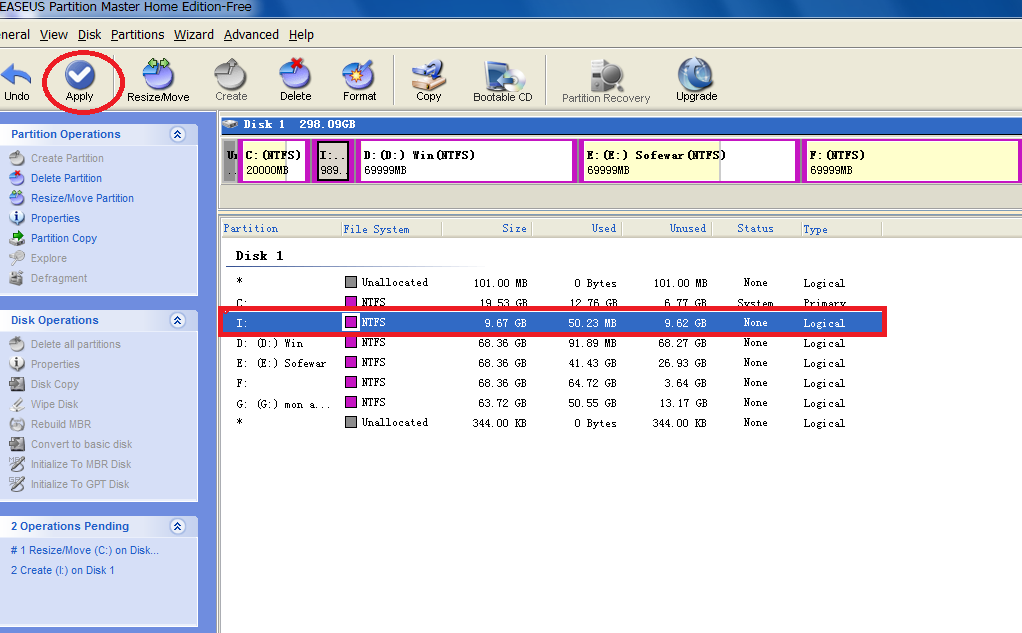This screenshot has height=633, width=1022.
Task: Sort by File System column header
Action: click(x=392, y=229)
